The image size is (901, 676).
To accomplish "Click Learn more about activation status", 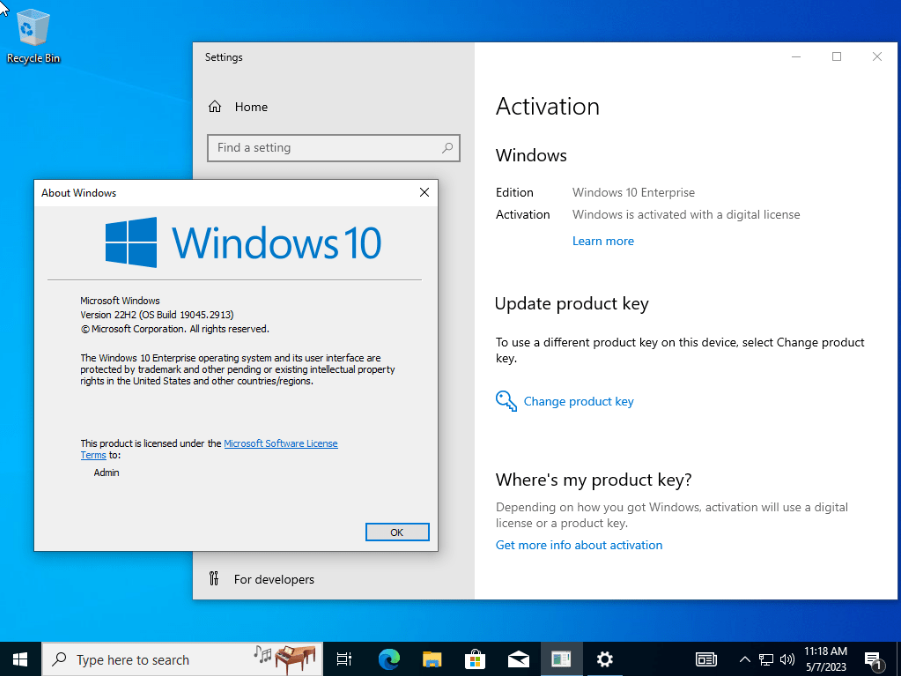I will point(603,241).
